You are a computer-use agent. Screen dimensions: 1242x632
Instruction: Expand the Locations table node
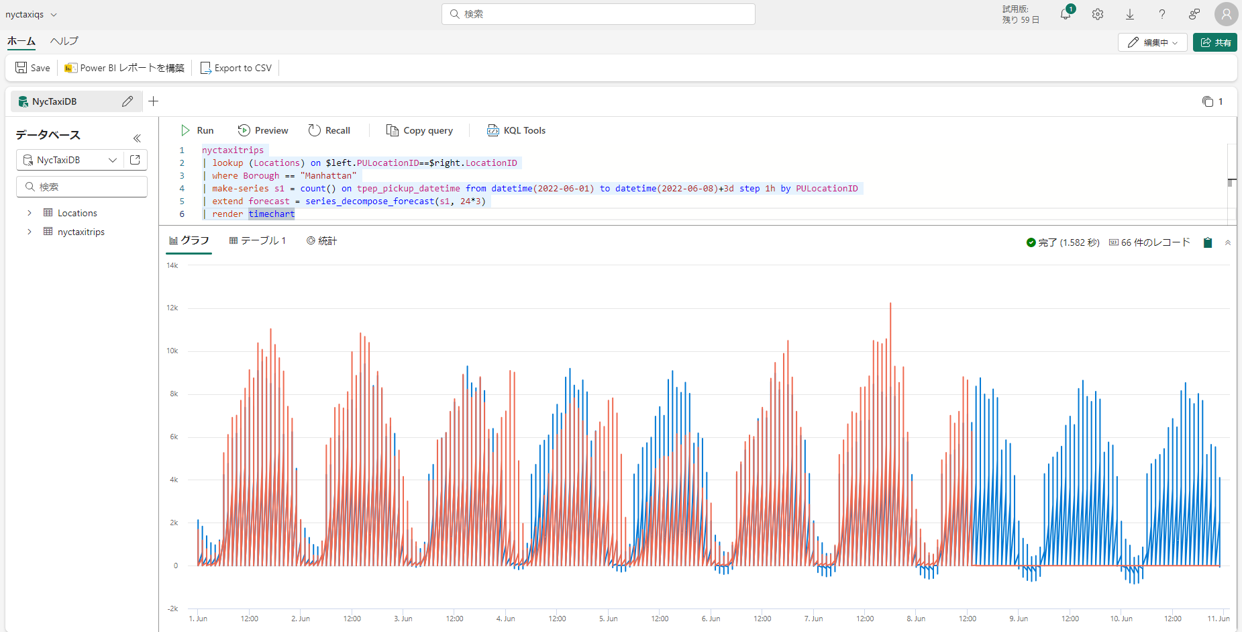[29, 213]
